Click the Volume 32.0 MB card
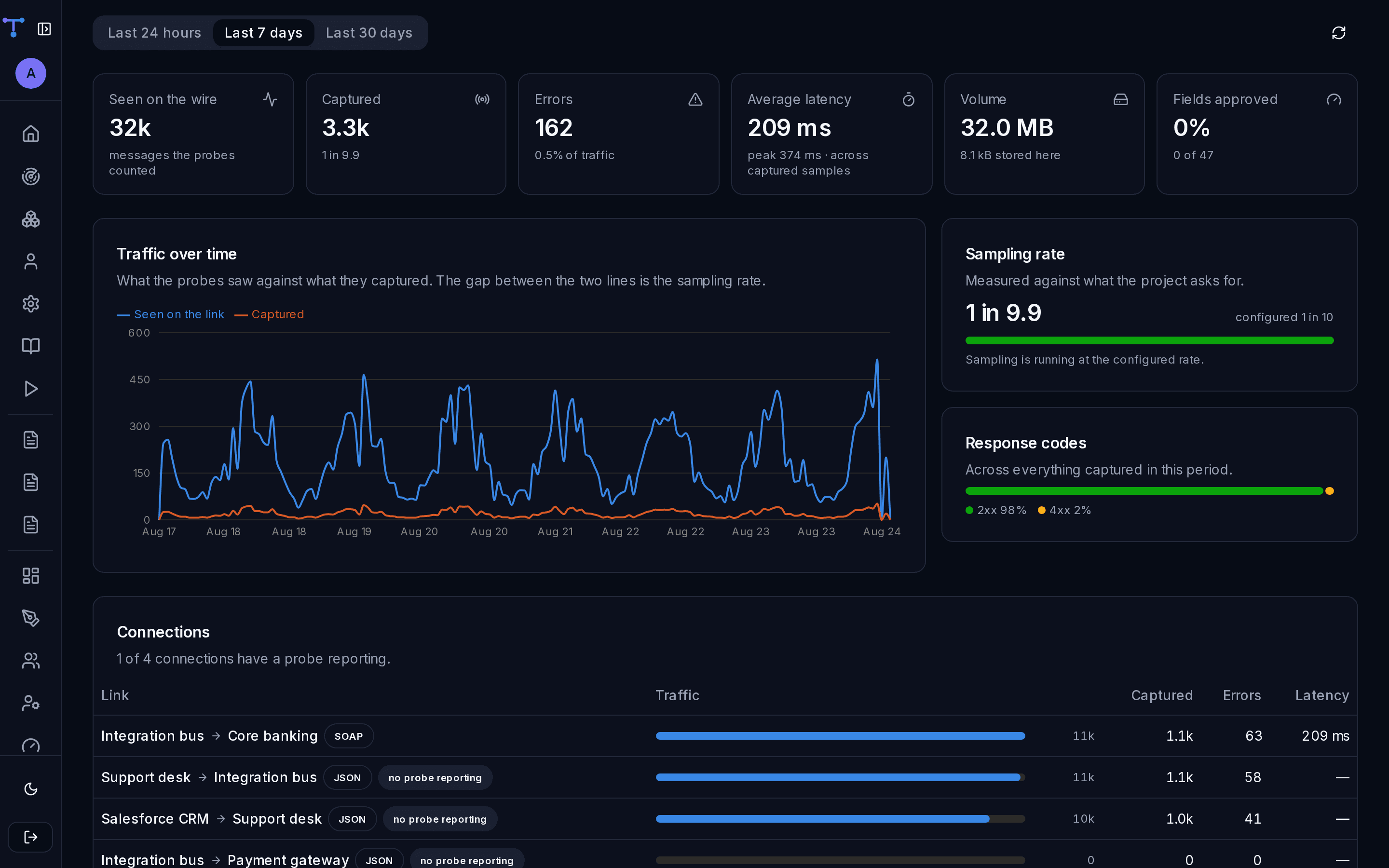Image resolution: width=1389 pixels, height=868 pixels. (1044, 134)
